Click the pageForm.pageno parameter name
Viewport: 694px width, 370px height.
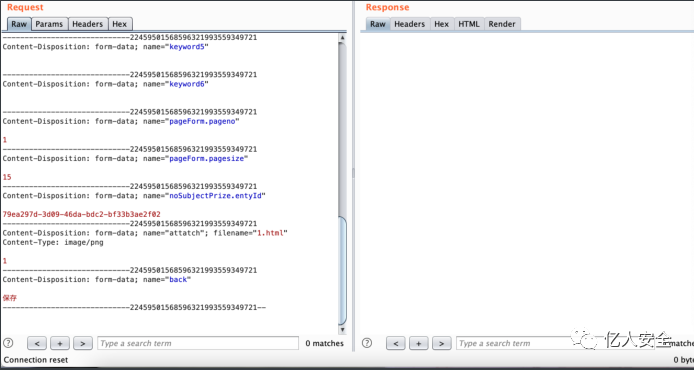tap(202, 121)
